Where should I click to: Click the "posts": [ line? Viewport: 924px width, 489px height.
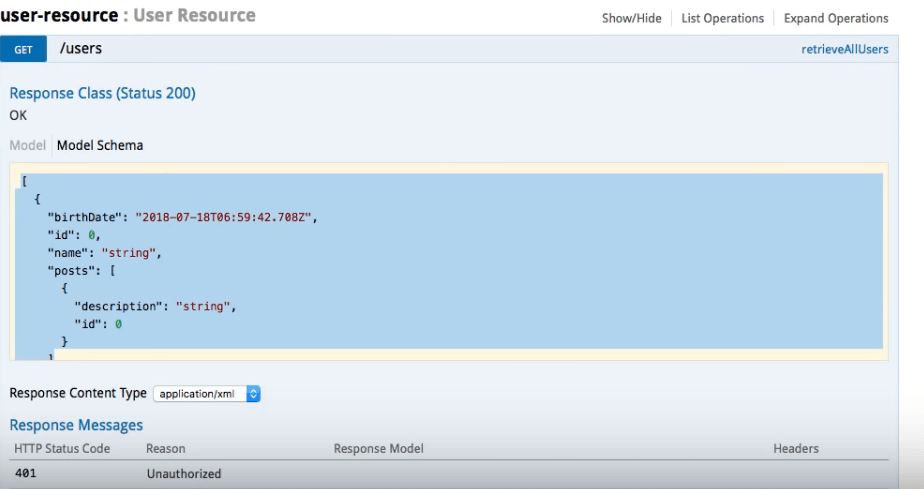[81, 270]
